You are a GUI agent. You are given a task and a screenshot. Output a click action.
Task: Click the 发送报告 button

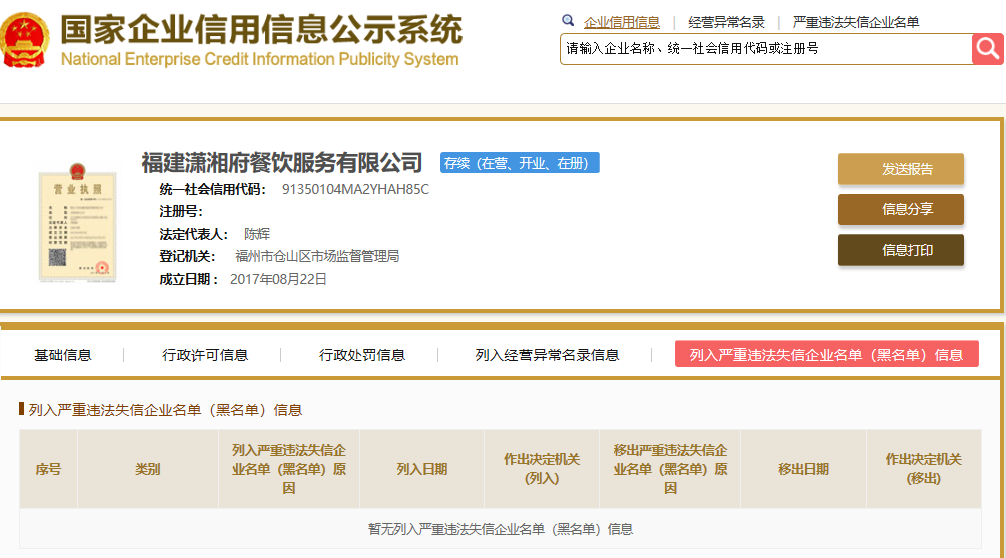point(901,169)
